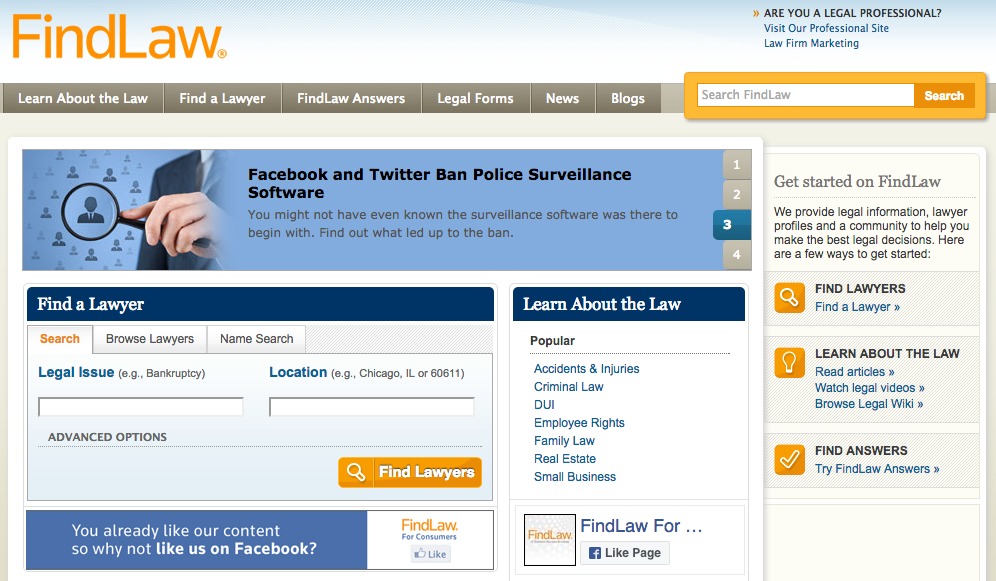996x581 pixels.
Task: Switch to the Browse Lawyers tab
Action: pos(148,340)
